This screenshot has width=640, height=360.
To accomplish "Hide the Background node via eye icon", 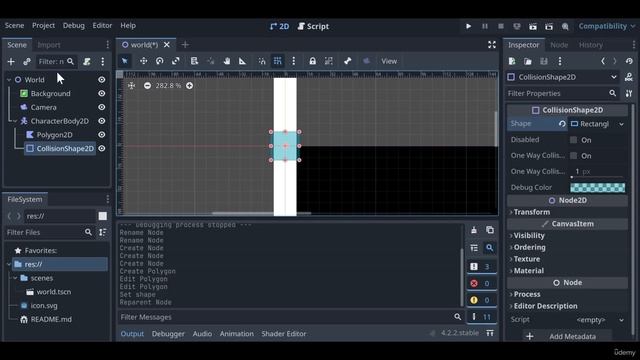I will tap(102, 93).
